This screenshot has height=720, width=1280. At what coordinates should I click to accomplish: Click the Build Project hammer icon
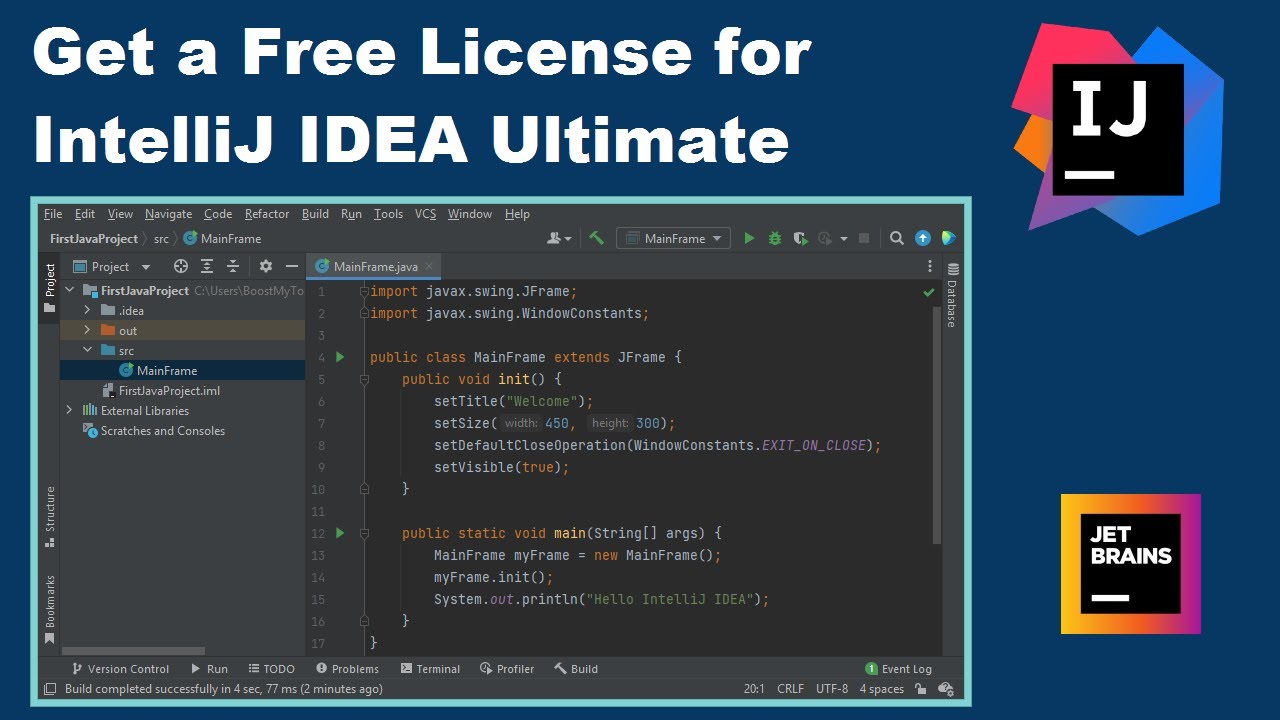pos(596,238)
